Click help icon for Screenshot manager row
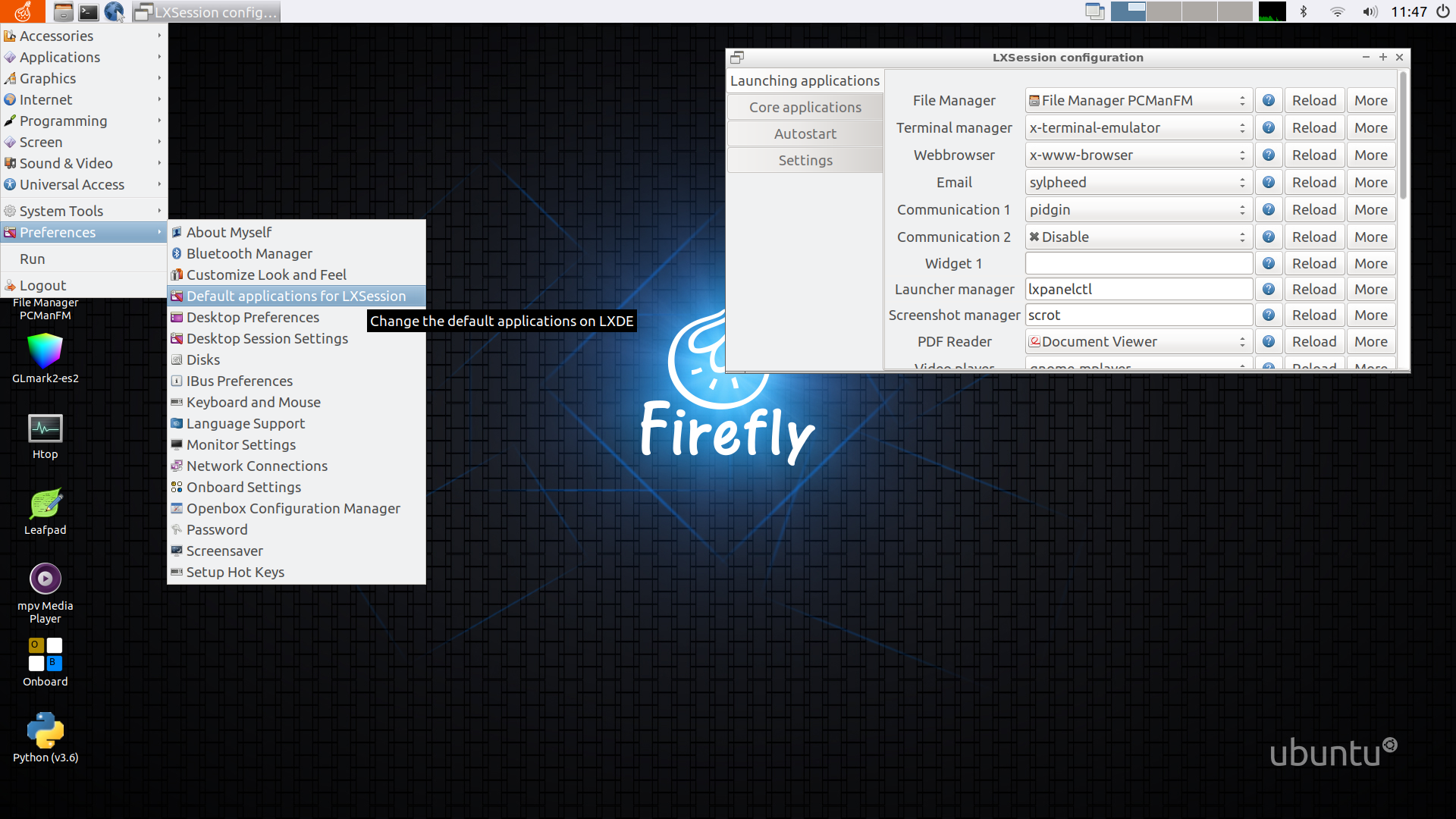 [x=1268, y=315]
